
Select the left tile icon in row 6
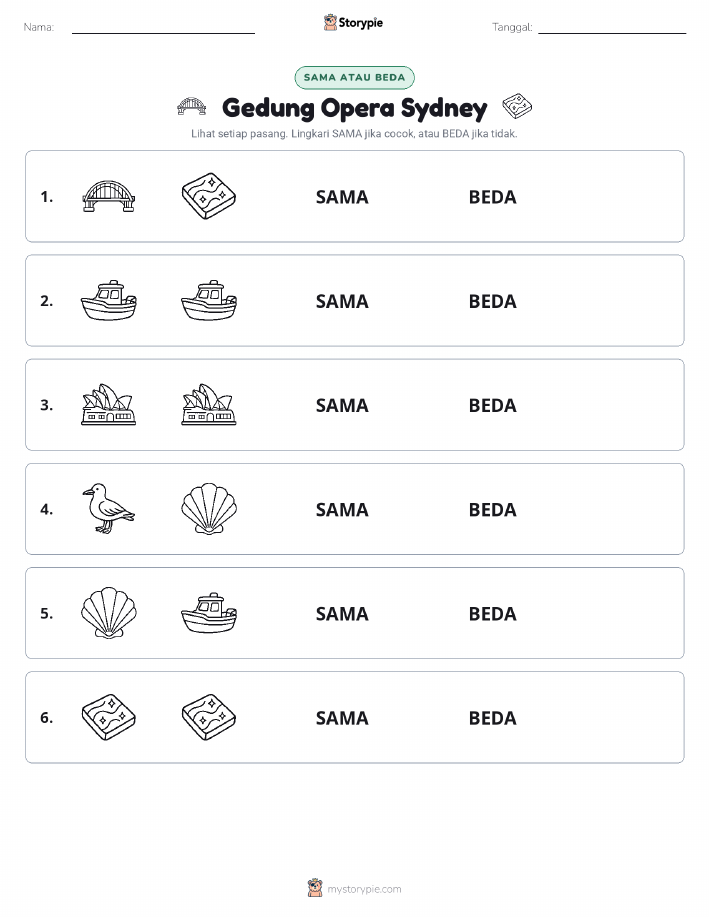coord(108,716)
